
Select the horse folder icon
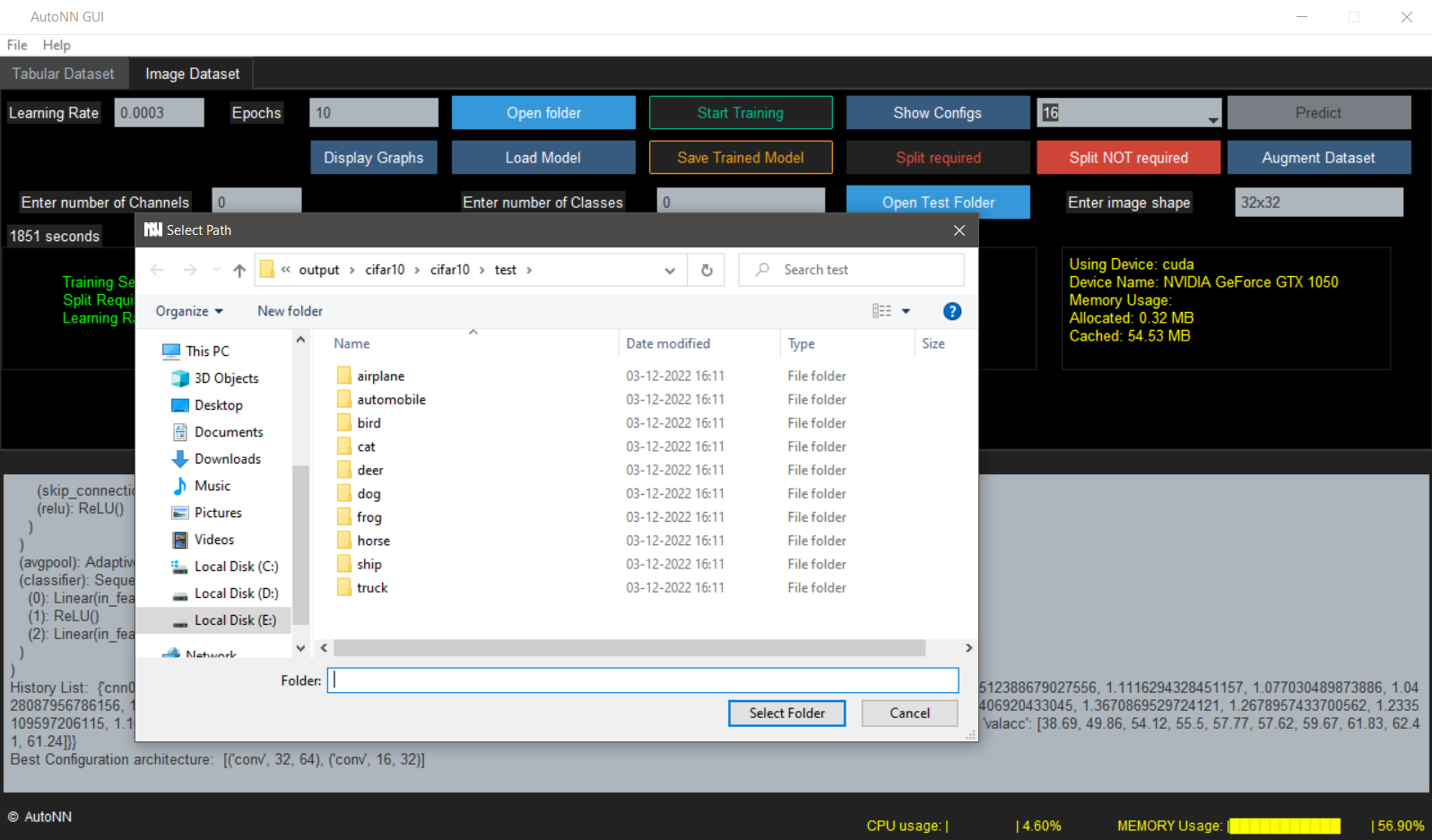tap(344, 541)
